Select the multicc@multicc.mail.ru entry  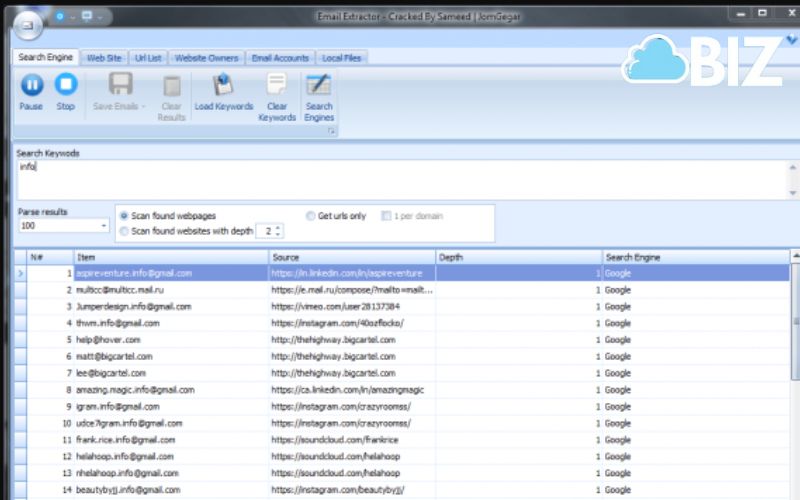point(120,290)
